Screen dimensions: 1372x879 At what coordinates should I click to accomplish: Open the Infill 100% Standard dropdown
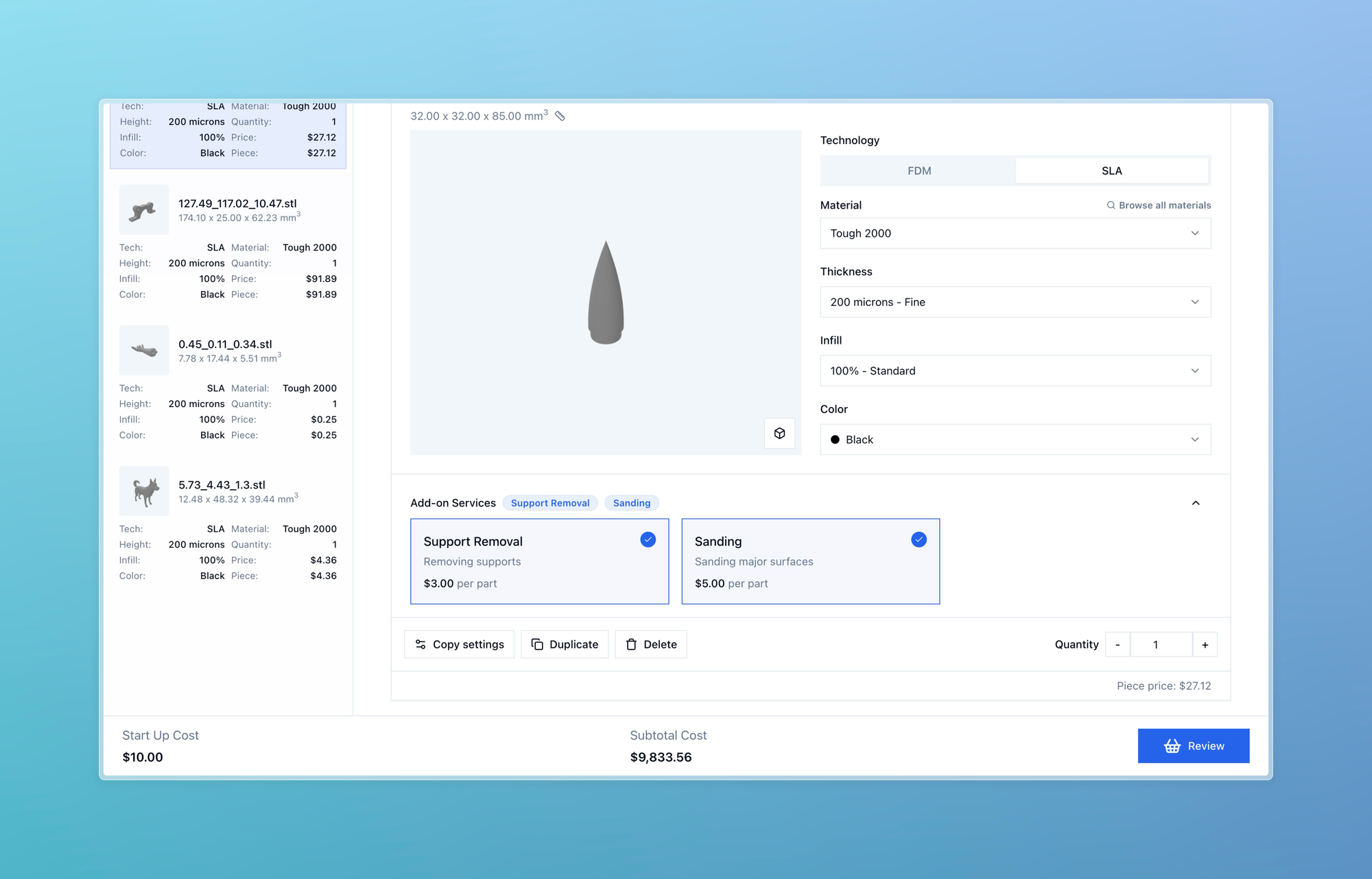[x=1015, y=371]
